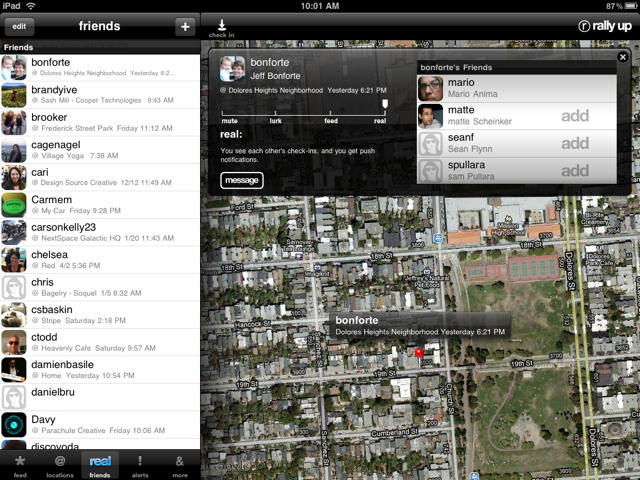640x480 pixels.
Task: Add seanf as a friend
Action: coord(574,143)
